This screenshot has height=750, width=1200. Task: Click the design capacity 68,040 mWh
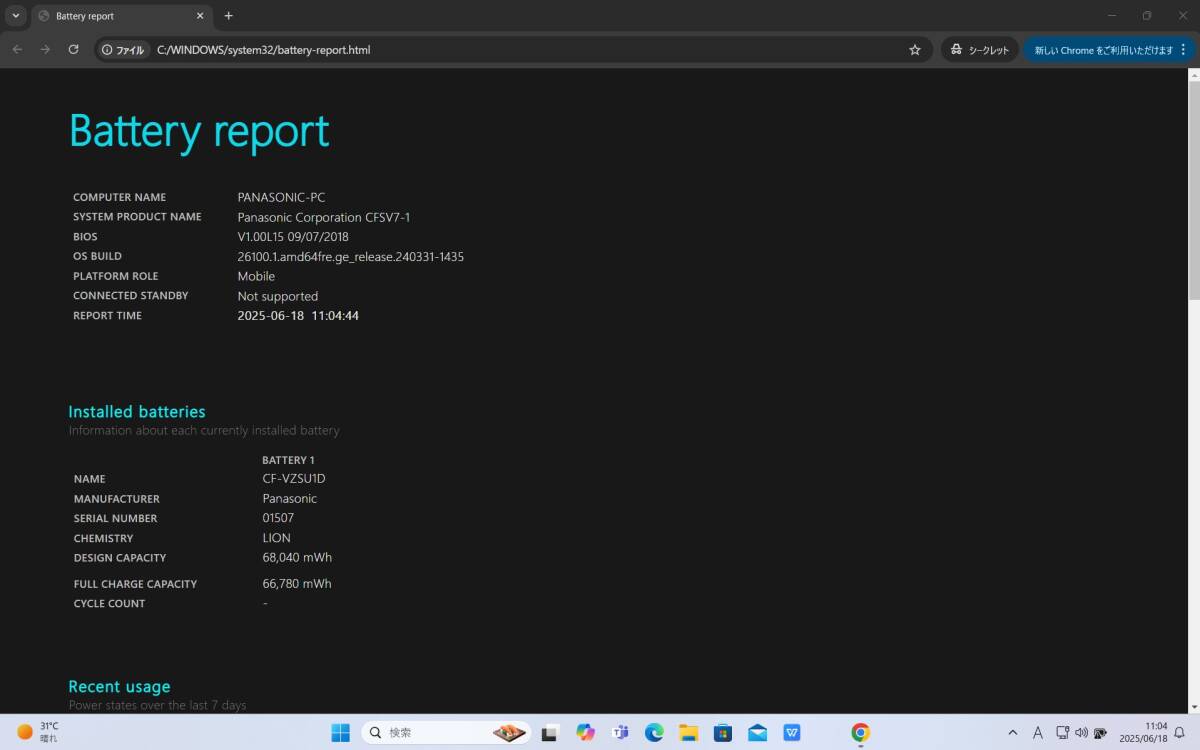pyautogui.click(x=297, y=557)
